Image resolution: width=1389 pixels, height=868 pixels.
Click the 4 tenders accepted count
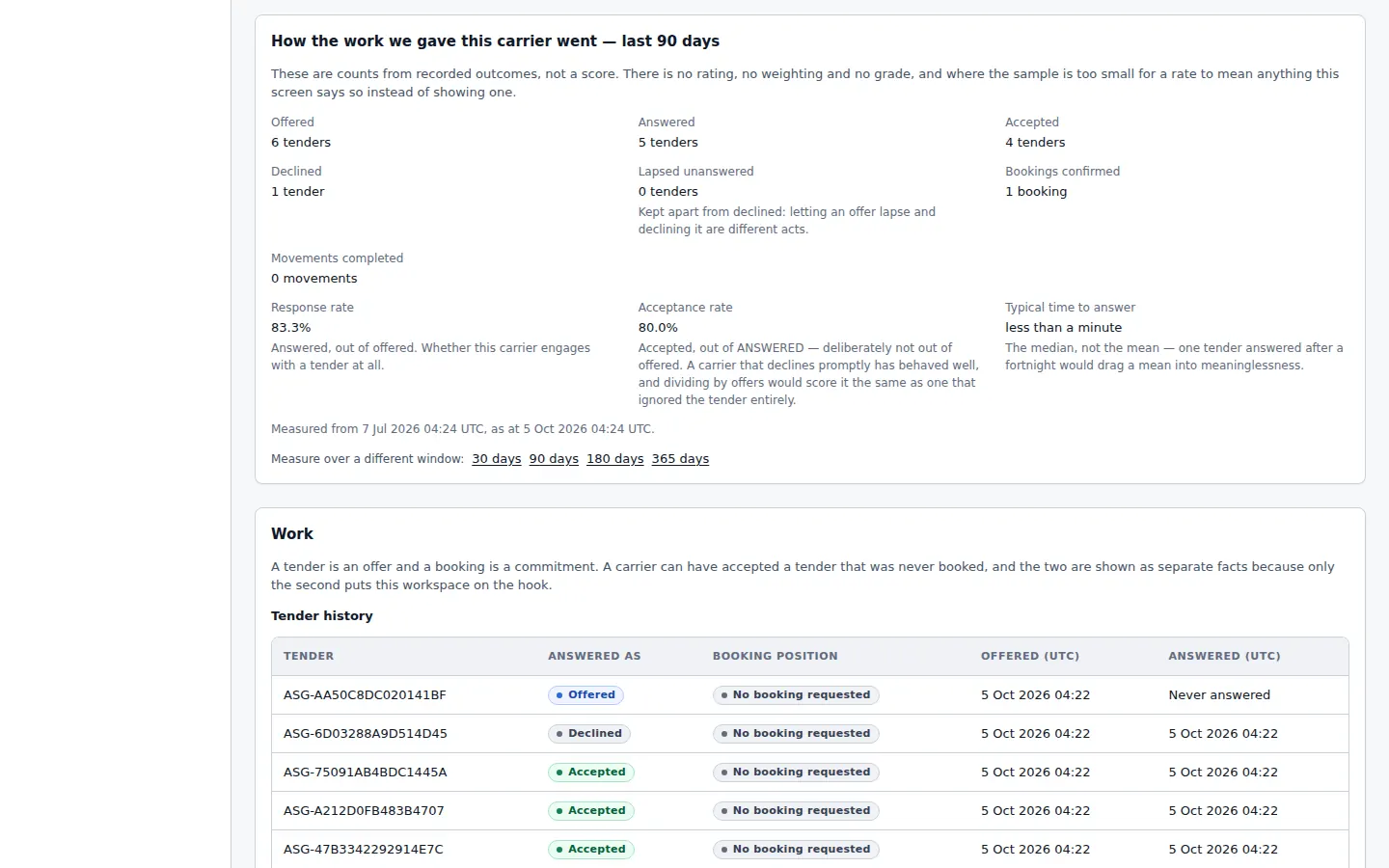pos(1035,143)
